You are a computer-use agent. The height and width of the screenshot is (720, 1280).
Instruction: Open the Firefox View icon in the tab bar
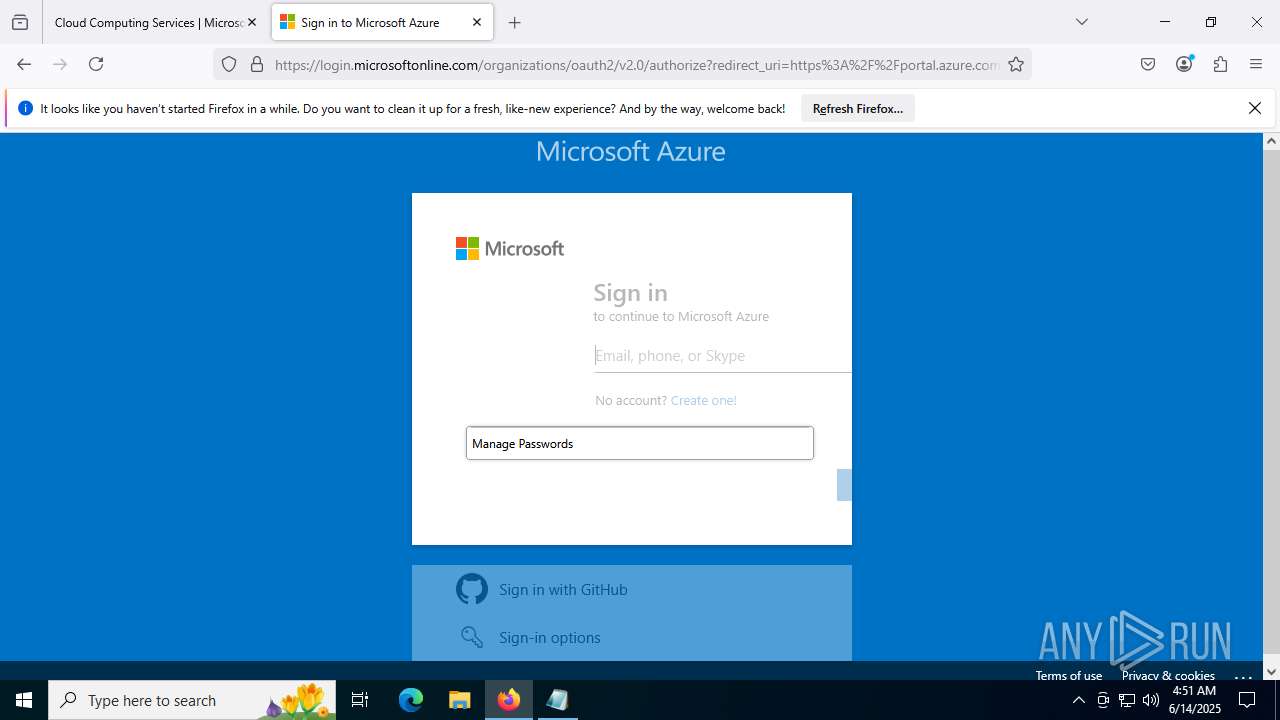coord(20,22)
